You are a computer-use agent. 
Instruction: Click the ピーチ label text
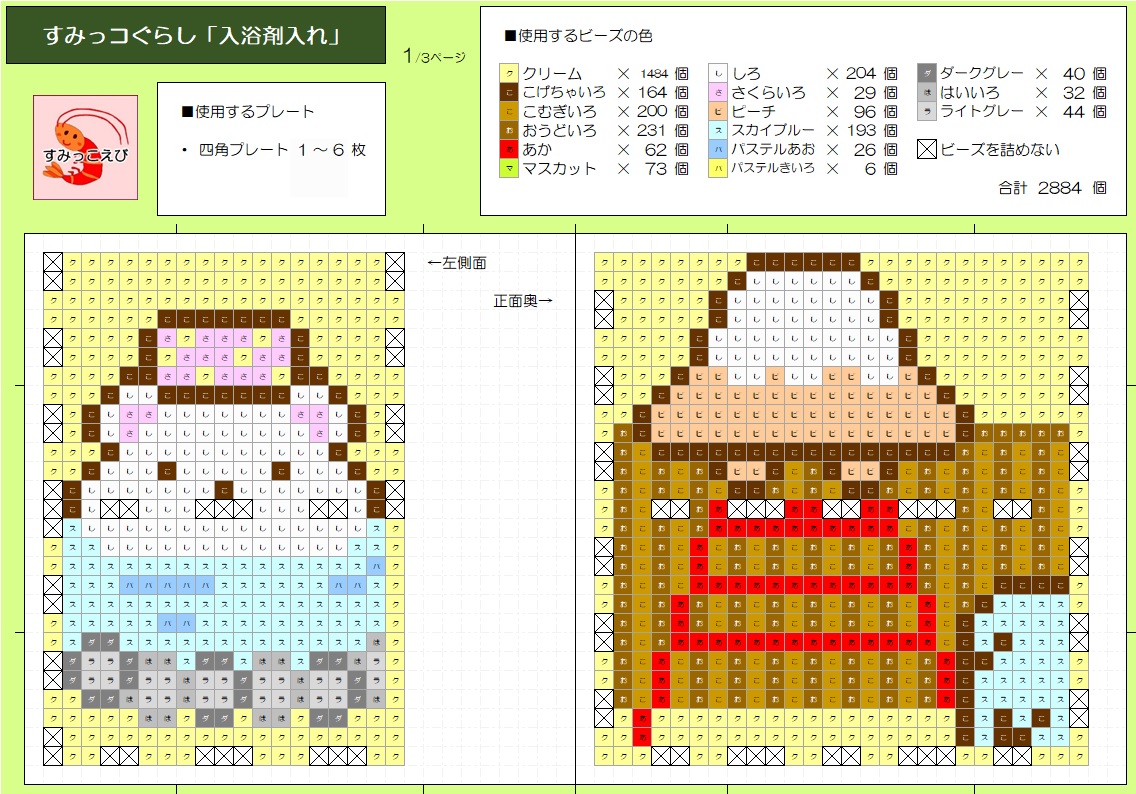[x=753, y=112]
